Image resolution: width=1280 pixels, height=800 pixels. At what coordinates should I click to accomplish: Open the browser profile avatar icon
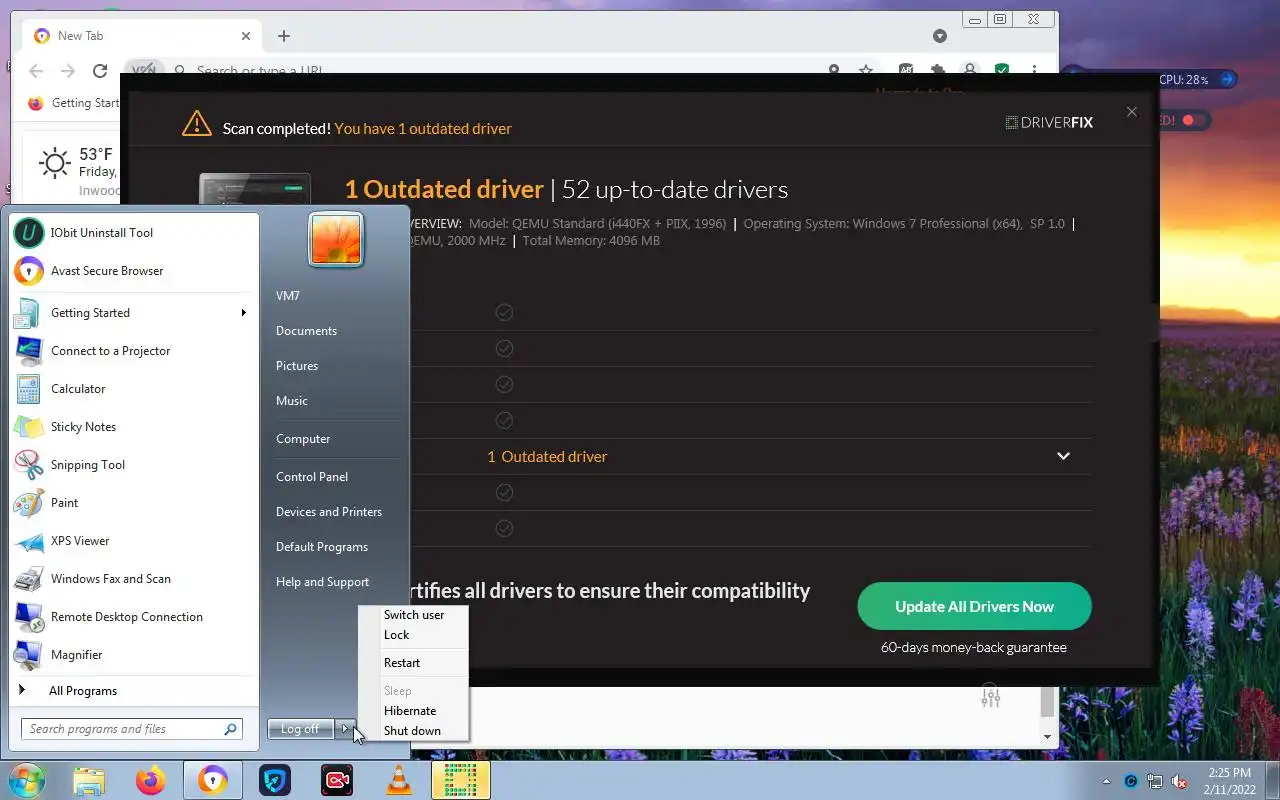click(x=970, y=71)
